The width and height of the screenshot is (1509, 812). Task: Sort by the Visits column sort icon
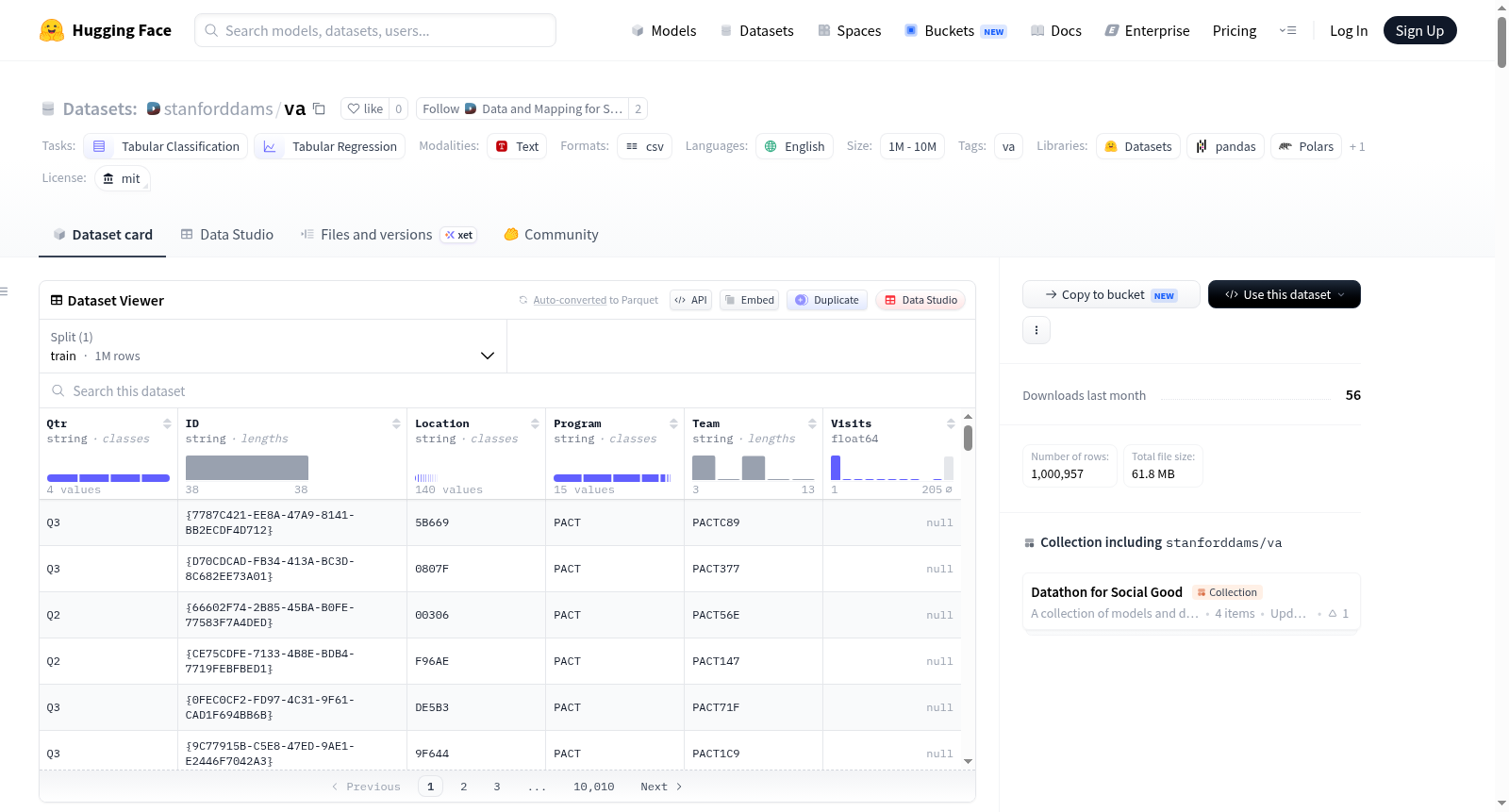pos(951,423)
